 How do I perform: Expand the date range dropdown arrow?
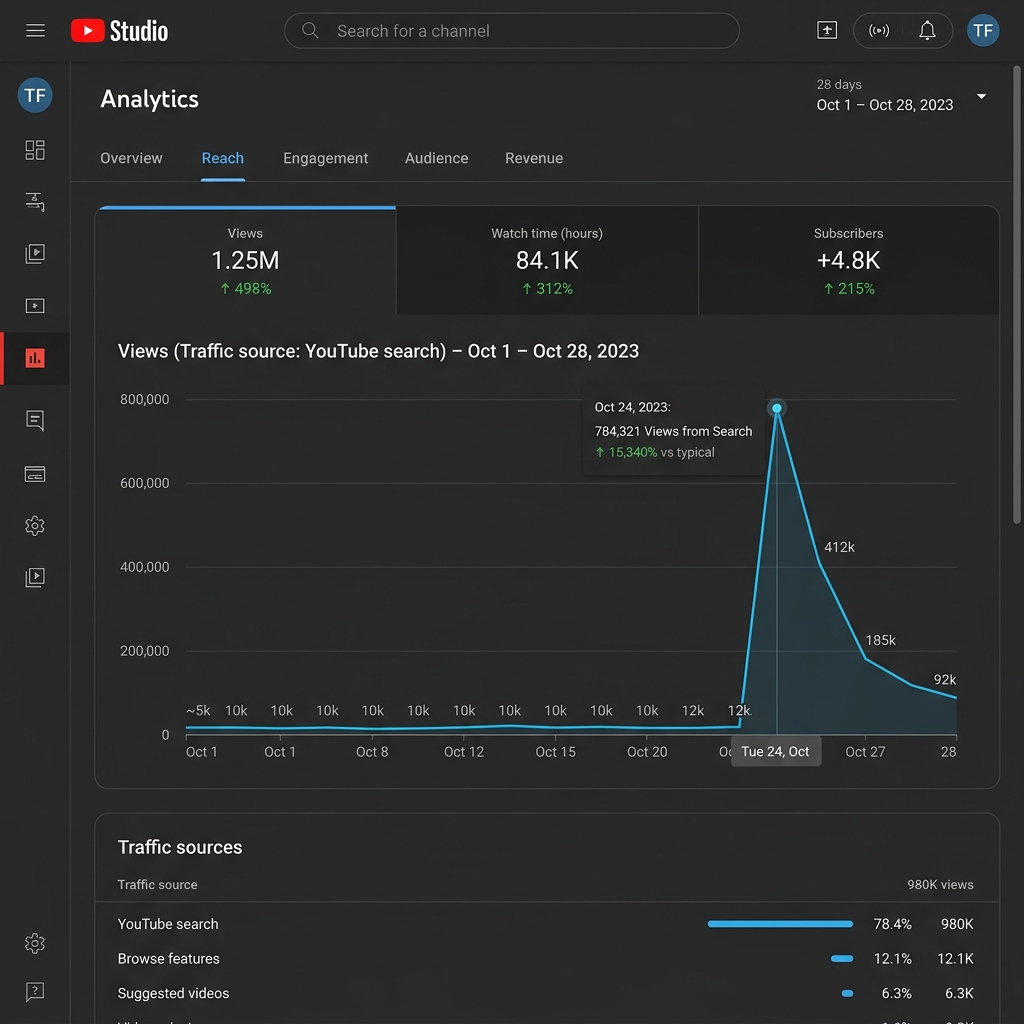click(x=981, y=97)
